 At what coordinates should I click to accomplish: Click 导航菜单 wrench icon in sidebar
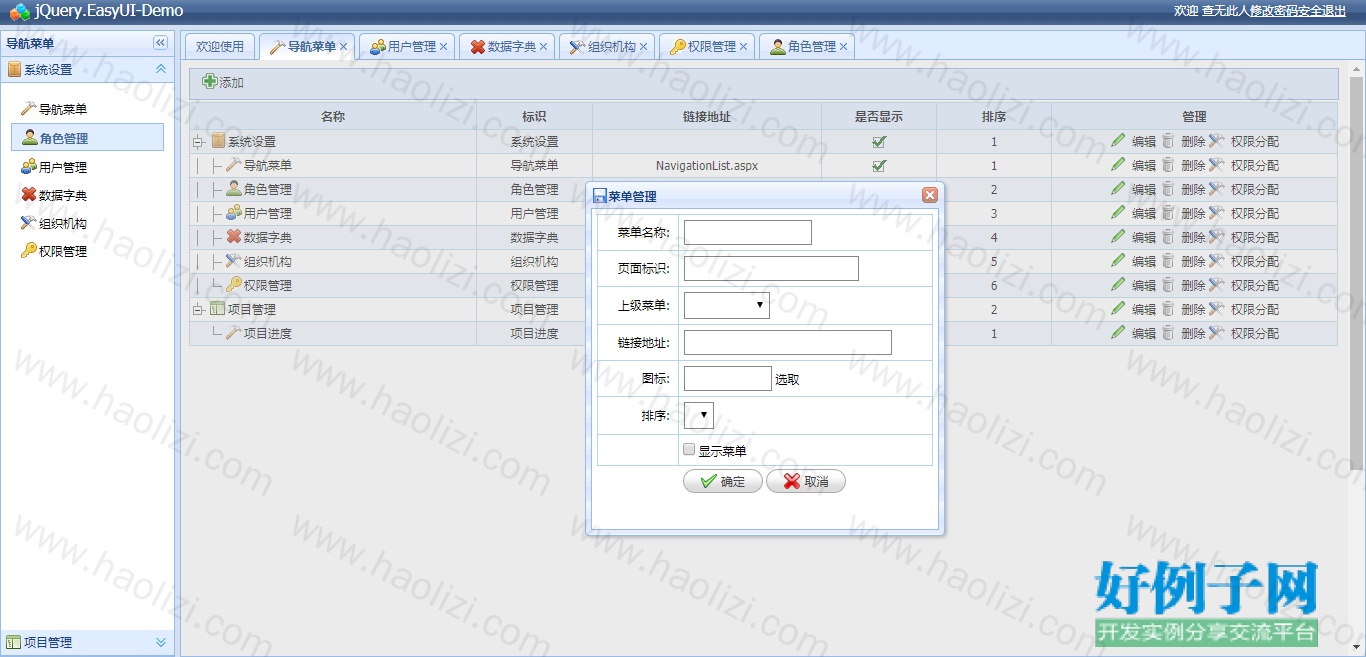[28, 108]
